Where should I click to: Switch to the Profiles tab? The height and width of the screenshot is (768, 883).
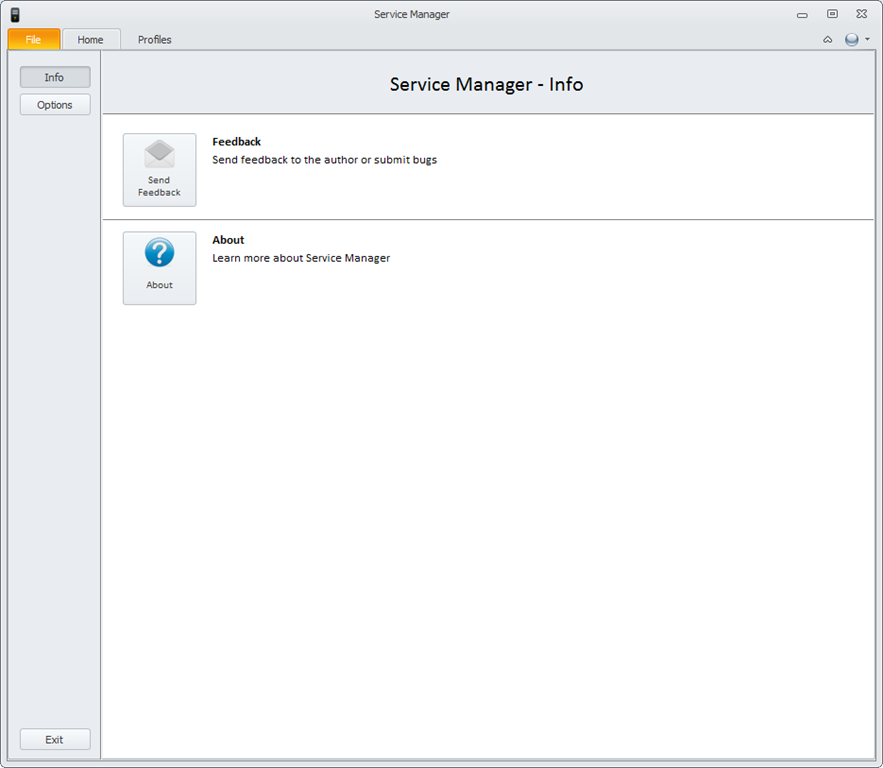(154, 39)
